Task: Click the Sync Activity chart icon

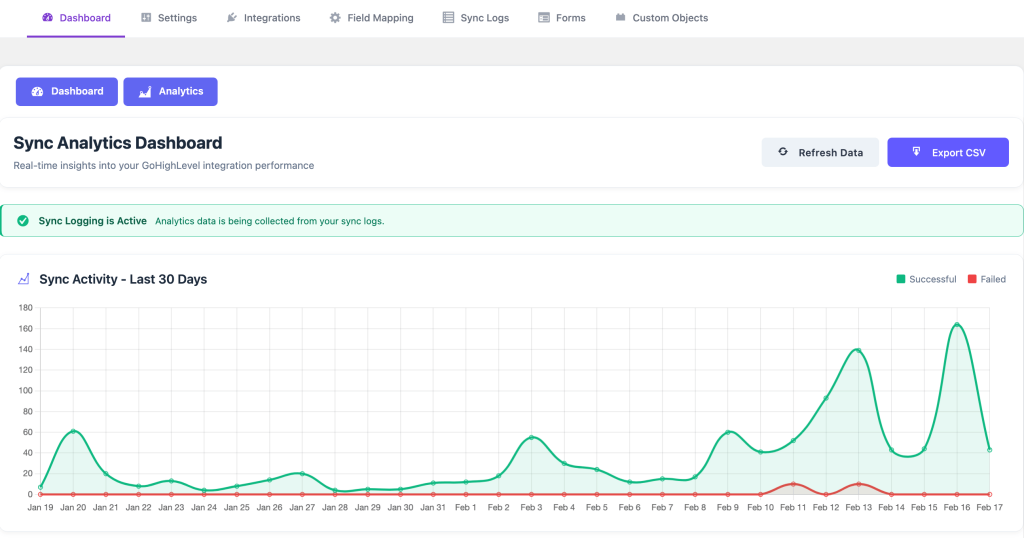Action: pos(24,279)
